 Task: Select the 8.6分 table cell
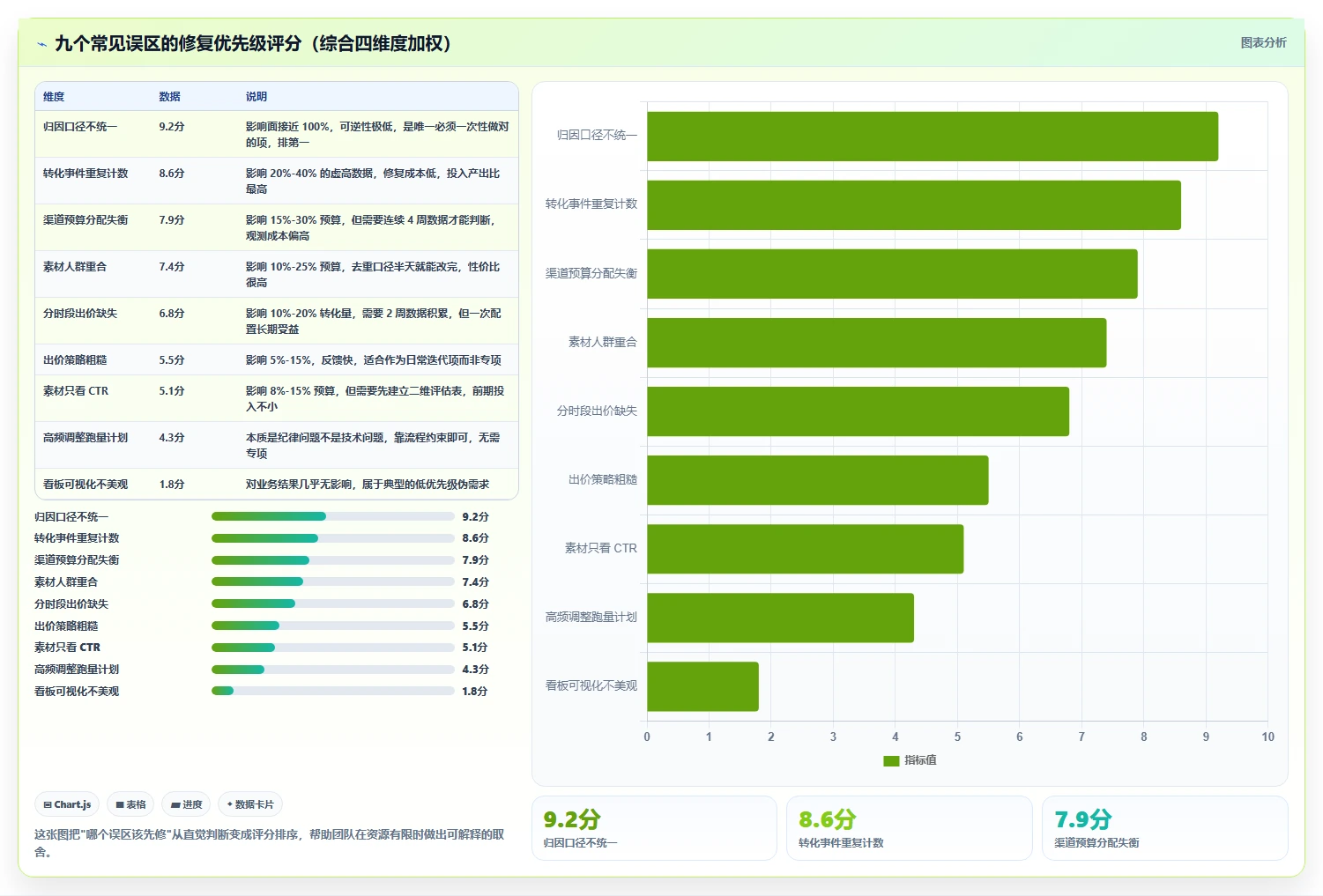pos(172,174)
